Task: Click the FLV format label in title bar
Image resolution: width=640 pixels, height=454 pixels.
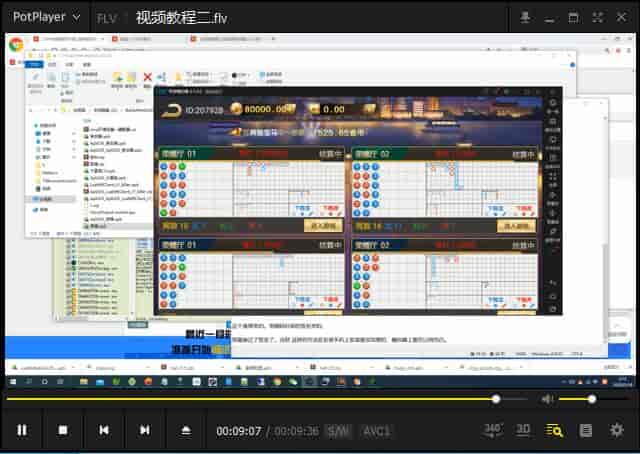Action: click(106, 18)
